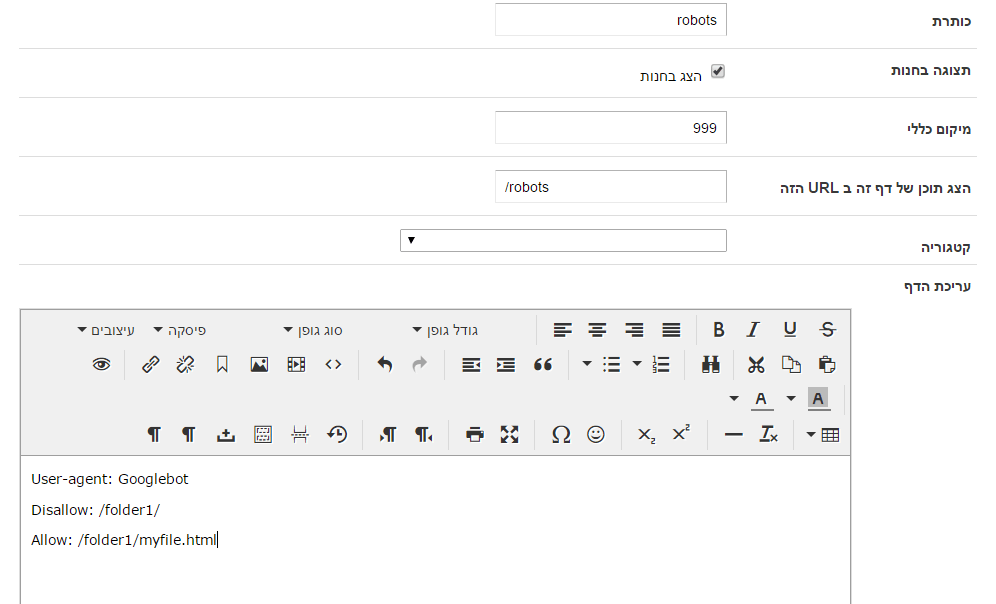Viewport: 996px width, 604px height.
Task: Toggle the preview eye icon
Action: tap(101, 365)
